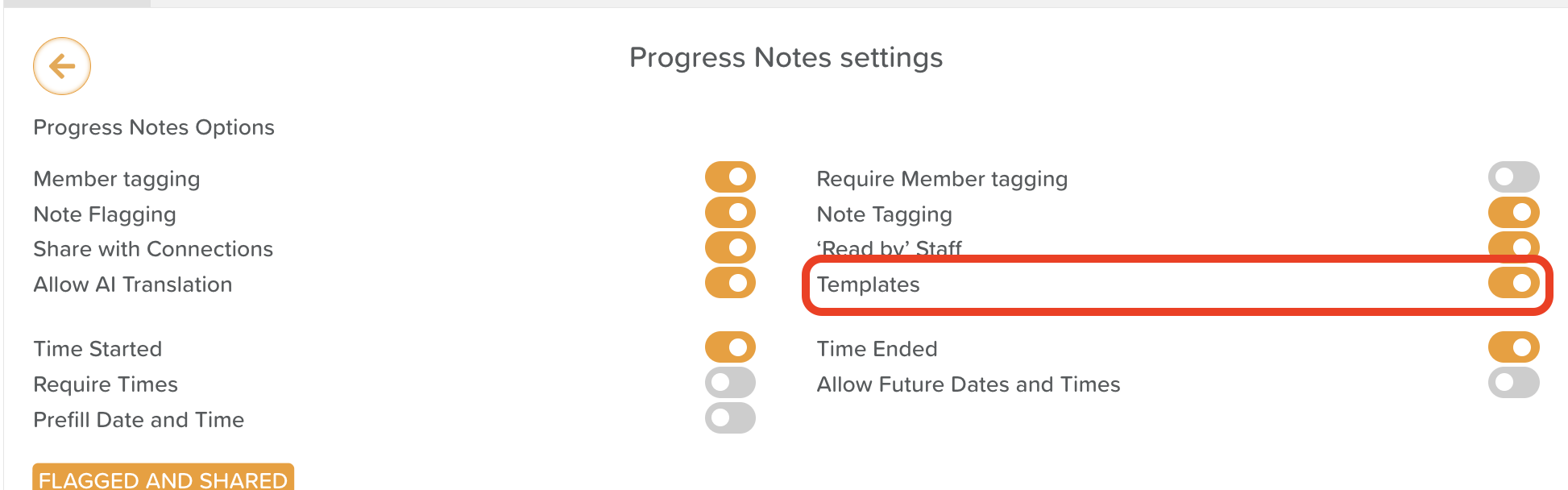
Task: Toggle the 'Read by' Staff switch
Action: pyautogui.click(x=1513, y=244)
